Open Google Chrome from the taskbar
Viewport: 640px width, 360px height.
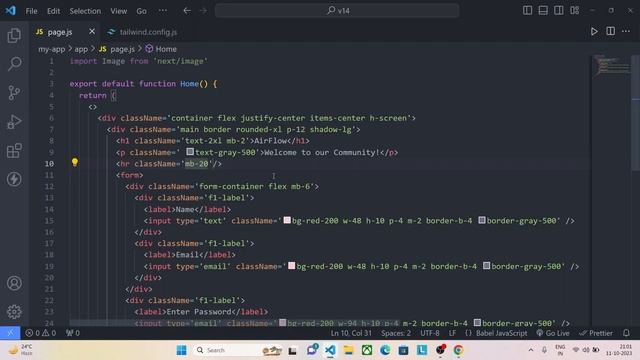point(458,350)
